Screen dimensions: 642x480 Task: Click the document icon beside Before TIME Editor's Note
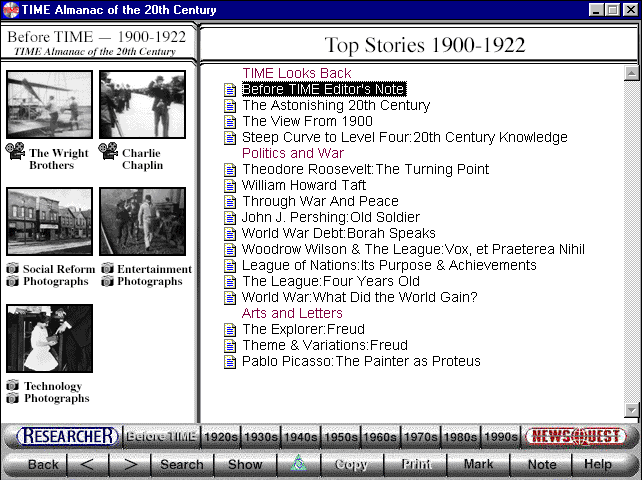click(230, 90)
